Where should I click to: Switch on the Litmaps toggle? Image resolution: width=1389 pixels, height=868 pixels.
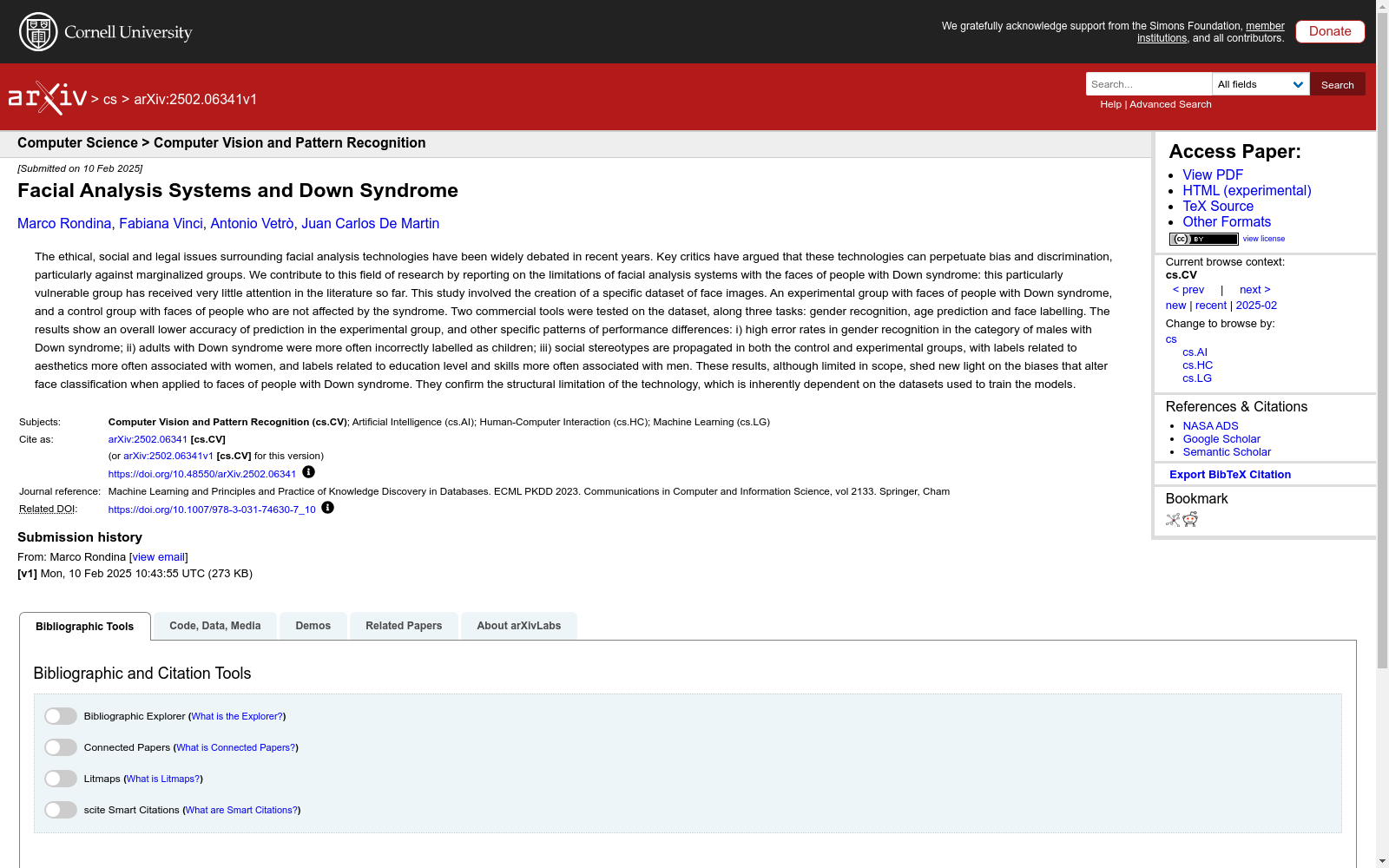pyautogui.click(x=61, y=779)
